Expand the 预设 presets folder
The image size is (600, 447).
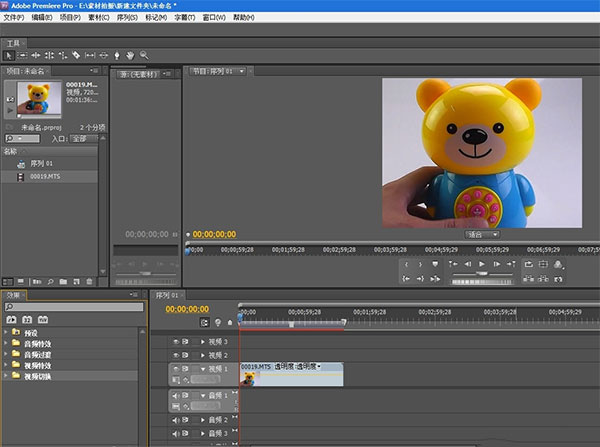pos(5,332)
